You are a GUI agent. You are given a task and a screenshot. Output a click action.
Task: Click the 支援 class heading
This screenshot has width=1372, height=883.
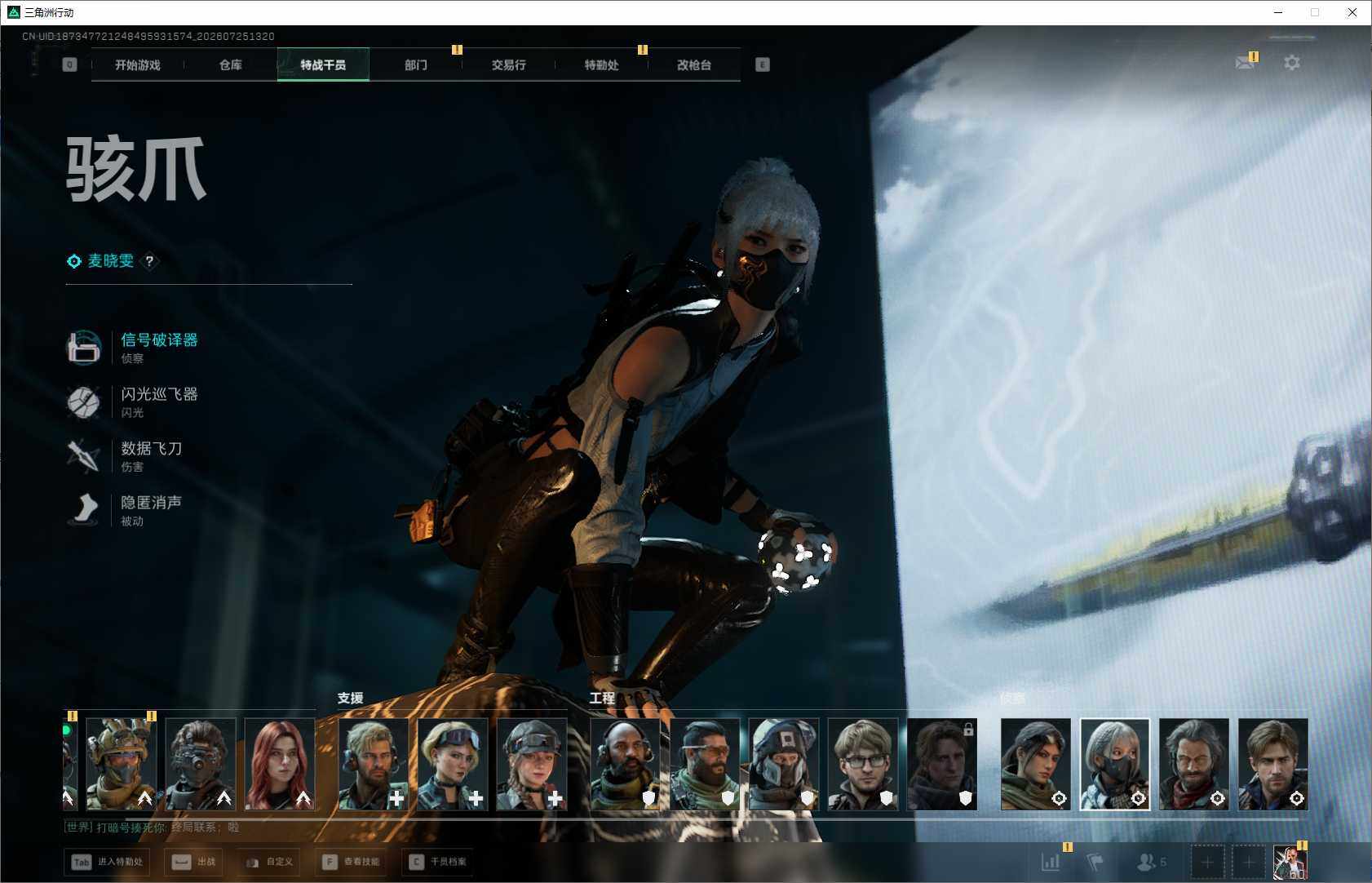coord(351,699)
